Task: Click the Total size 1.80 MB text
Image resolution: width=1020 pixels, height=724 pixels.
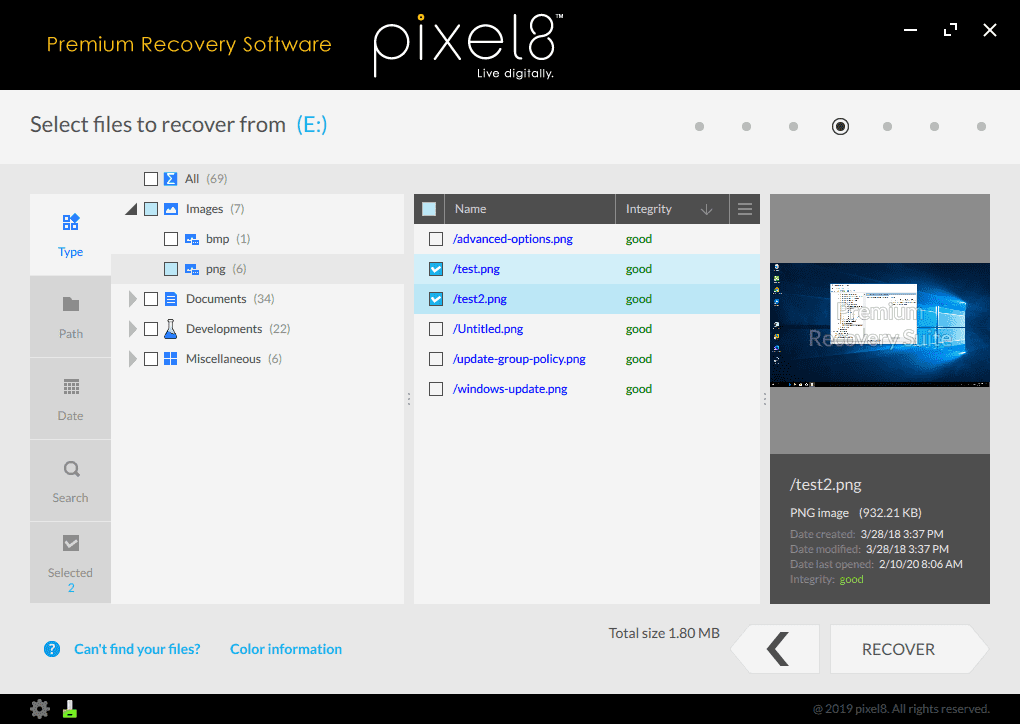Action: tap(664, 633)
